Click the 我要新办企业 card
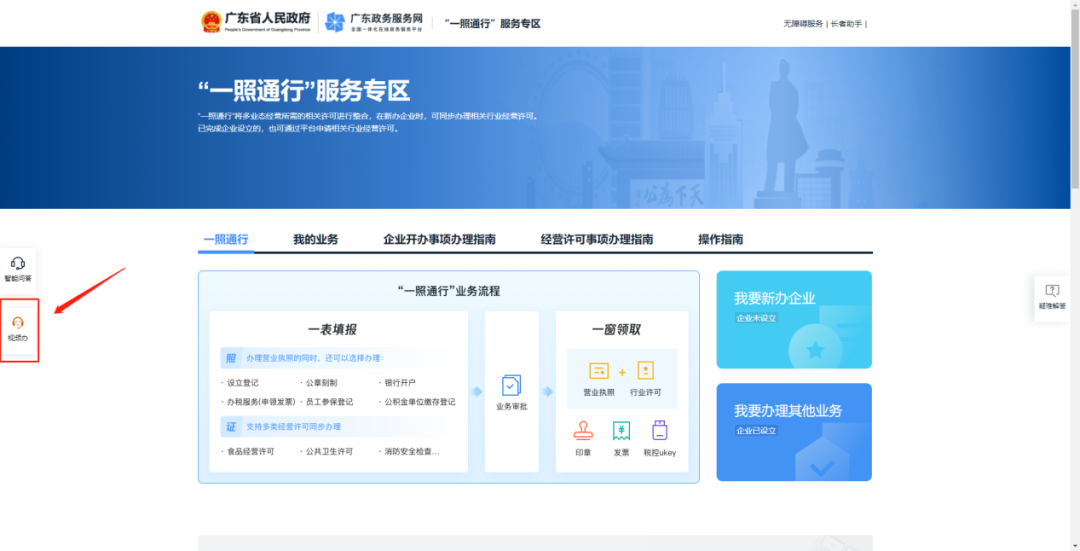The height and width of the screenshot is (551, 1080). click(794, 320)
